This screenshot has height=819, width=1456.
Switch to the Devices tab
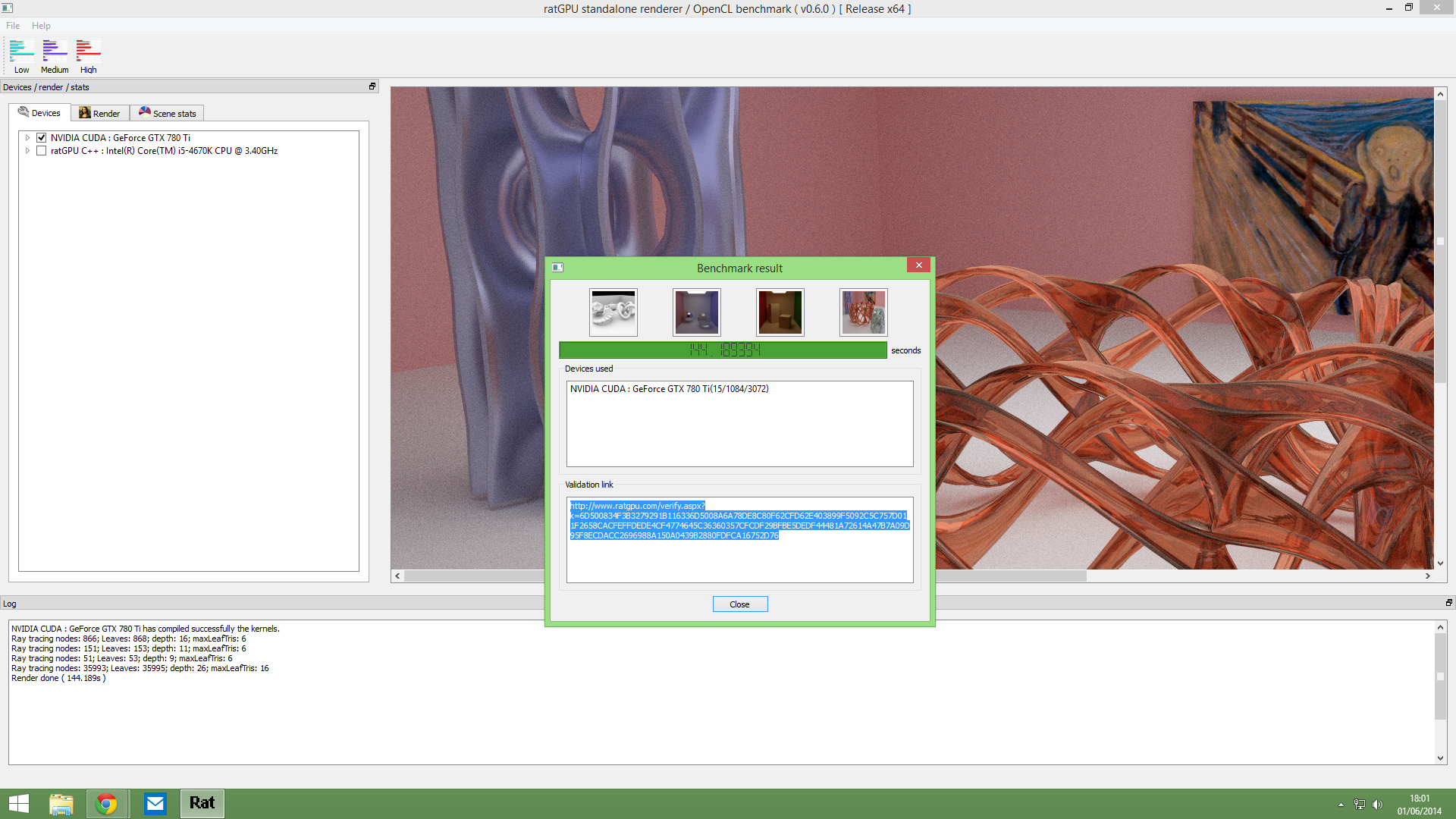(39, 113)
